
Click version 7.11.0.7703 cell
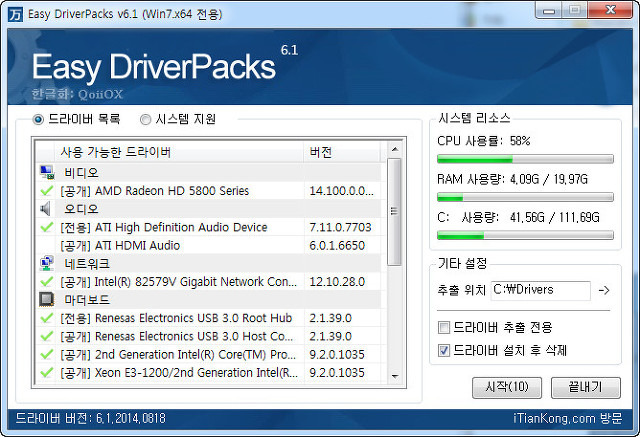[340, 227]
